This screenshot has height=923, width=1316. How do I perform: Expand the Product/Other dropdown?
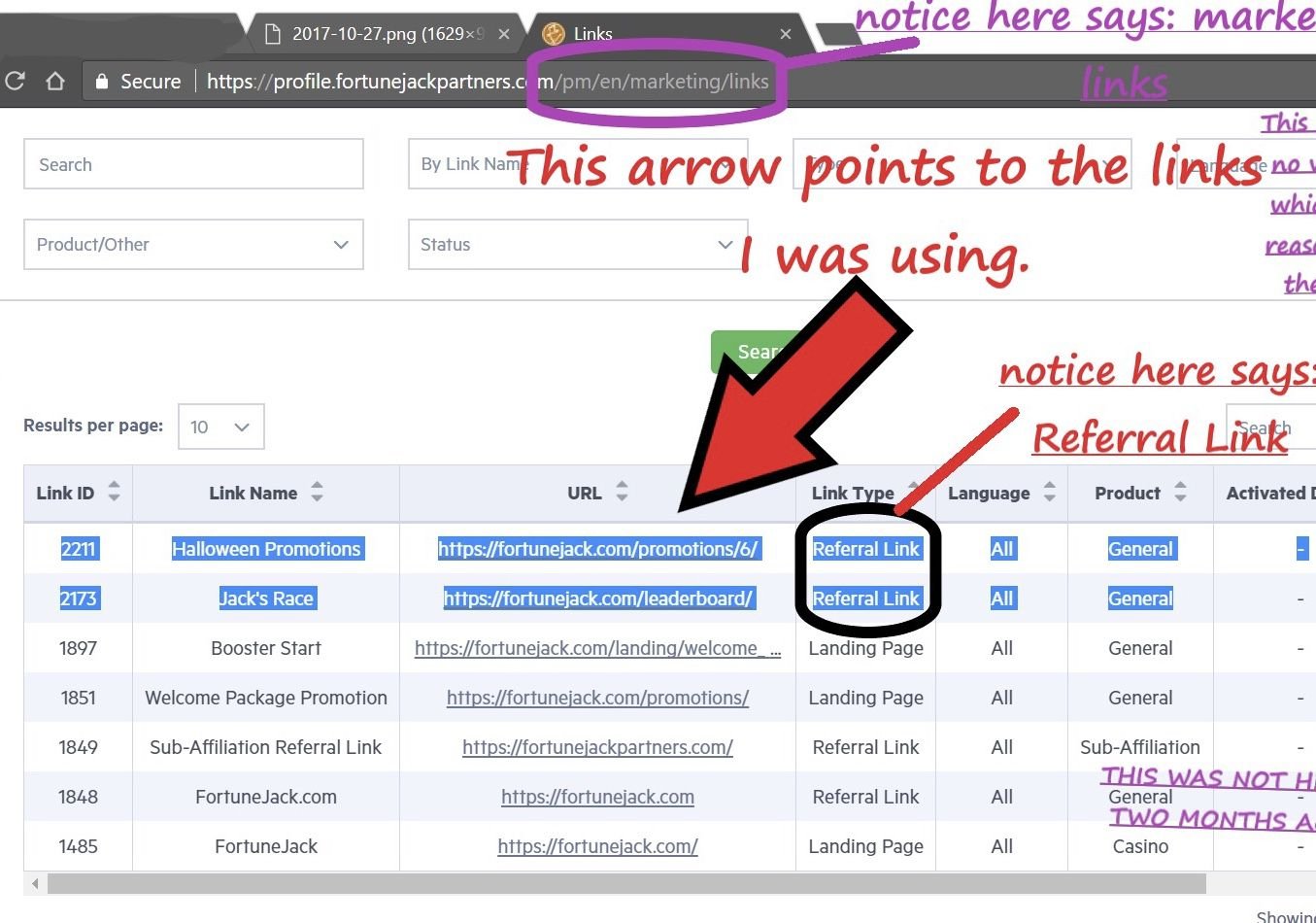click(x=193, y=244)
